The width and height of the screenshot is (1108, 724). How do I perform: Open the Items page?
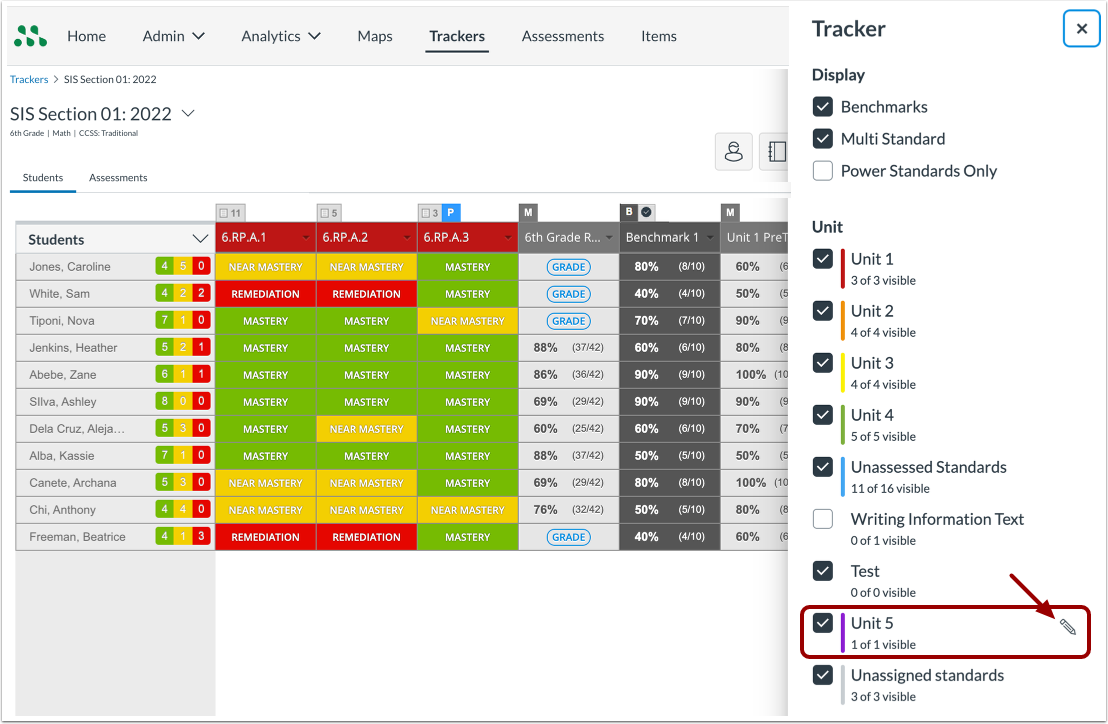point(659,36)
